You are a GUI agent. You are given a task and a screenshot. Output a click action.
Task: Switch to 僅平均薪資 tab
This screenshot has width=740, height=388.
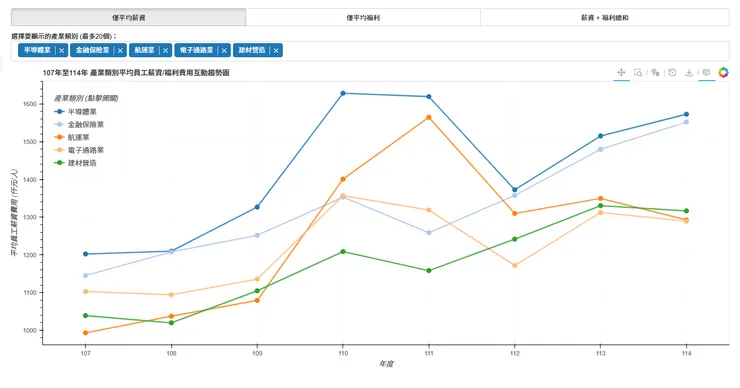tap(128, 17)
